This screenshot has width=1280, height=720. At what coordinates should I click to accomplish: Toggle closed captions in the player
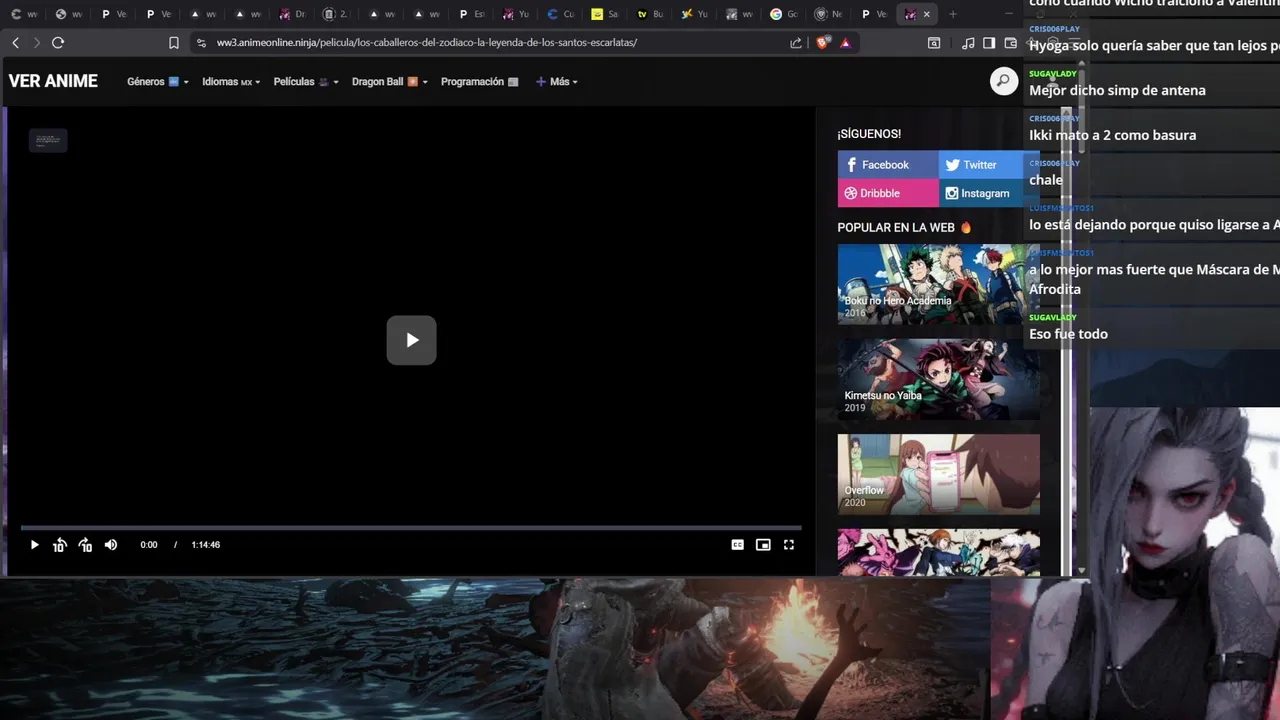click(737, 545)
